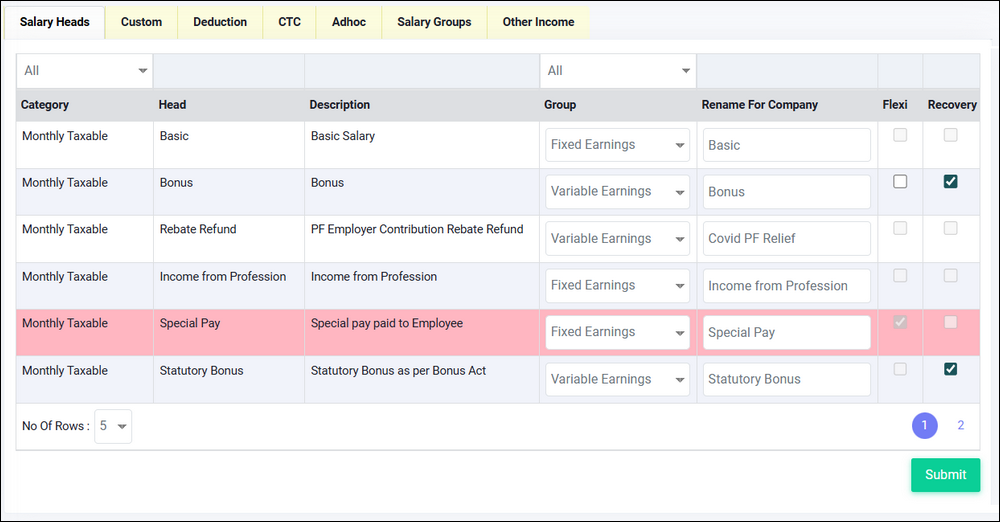Expand the Group filter dropdown

pyautogui.click(x=618, y=71)
